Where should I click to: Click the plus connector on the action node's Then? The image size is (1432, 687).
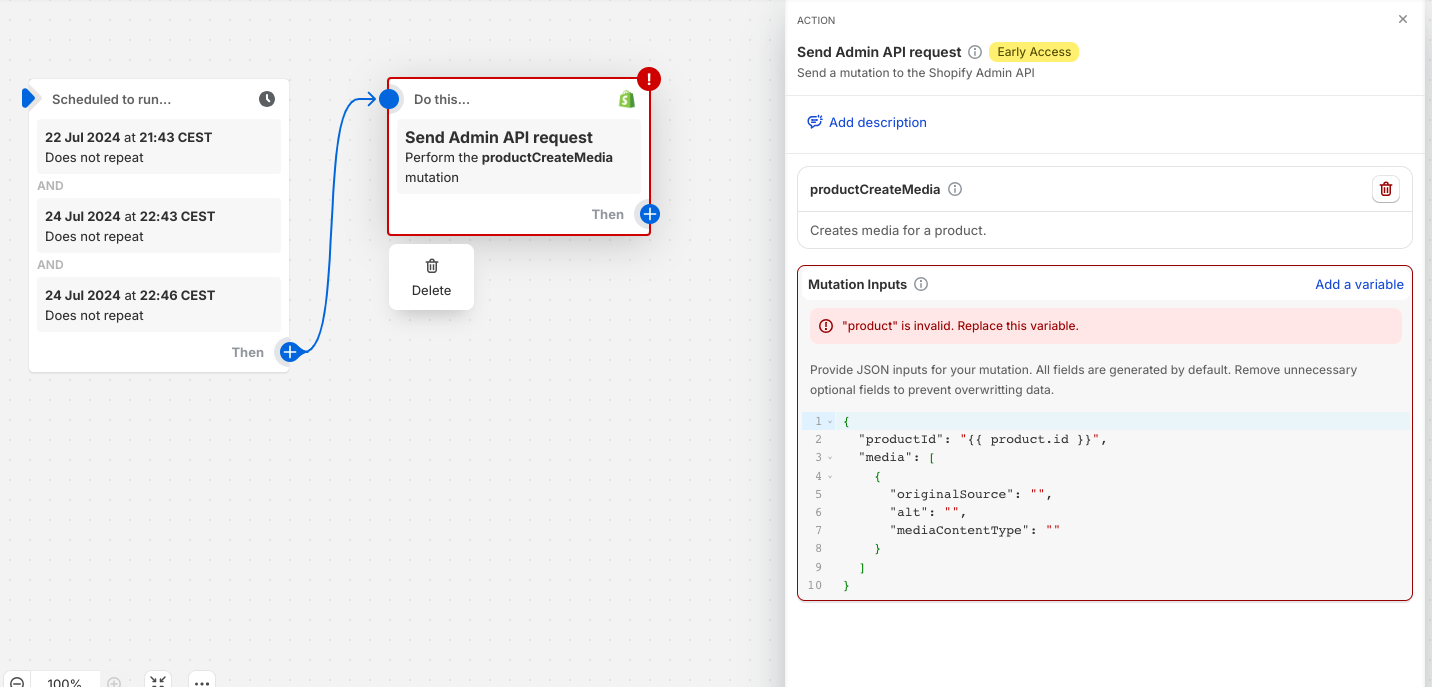tap(649, 214)
